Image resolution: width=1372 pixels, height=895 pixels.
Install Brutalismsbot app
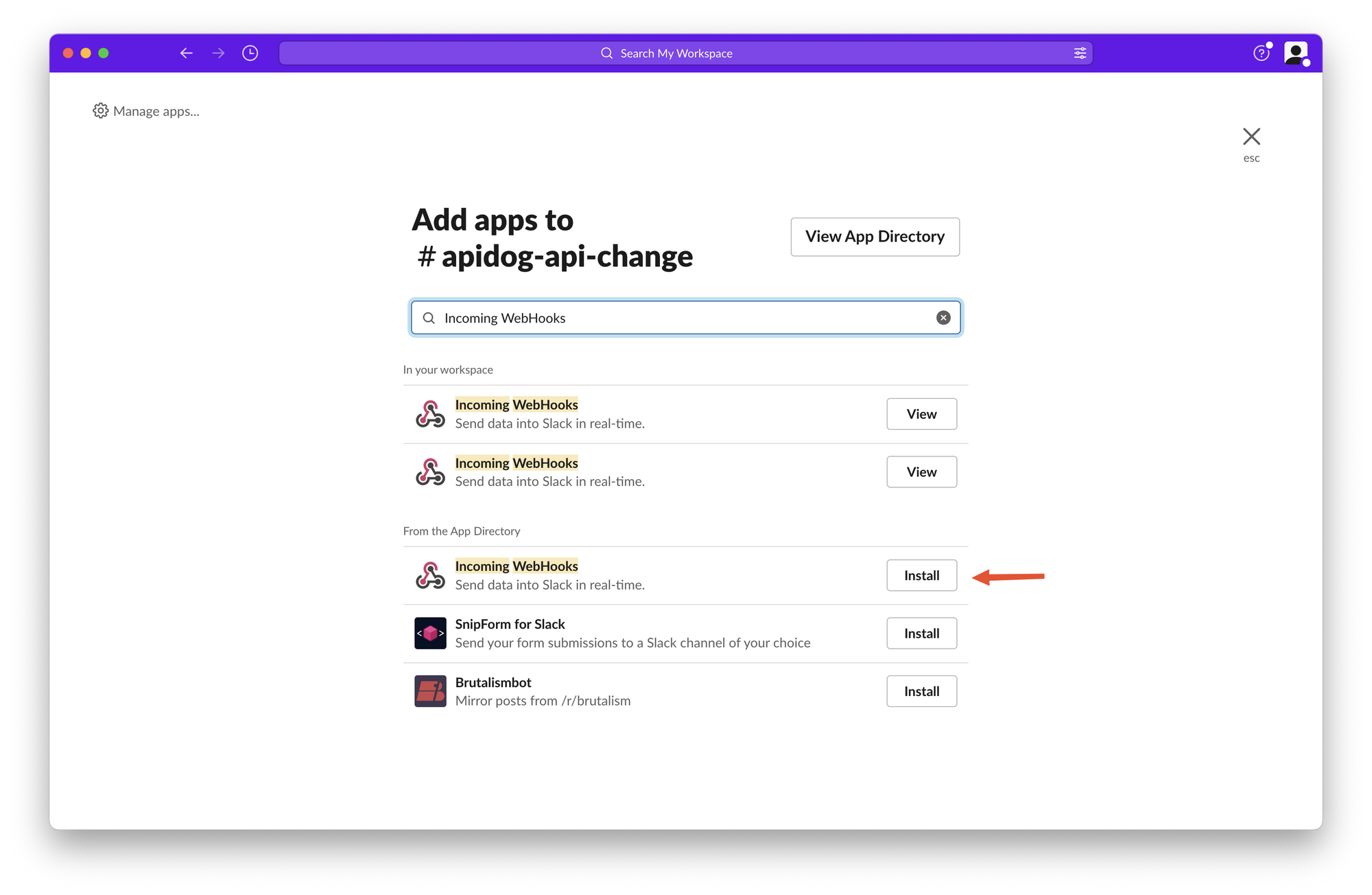click(x=922, y=691)
